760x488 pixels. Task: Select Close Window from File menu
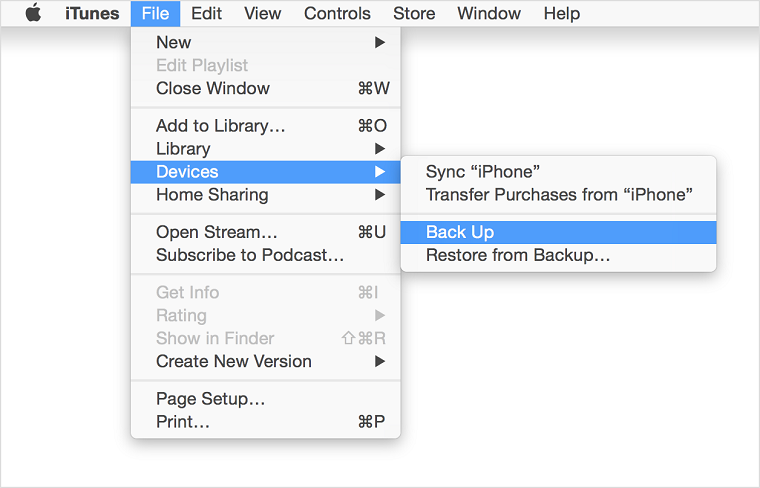point(213,88)
